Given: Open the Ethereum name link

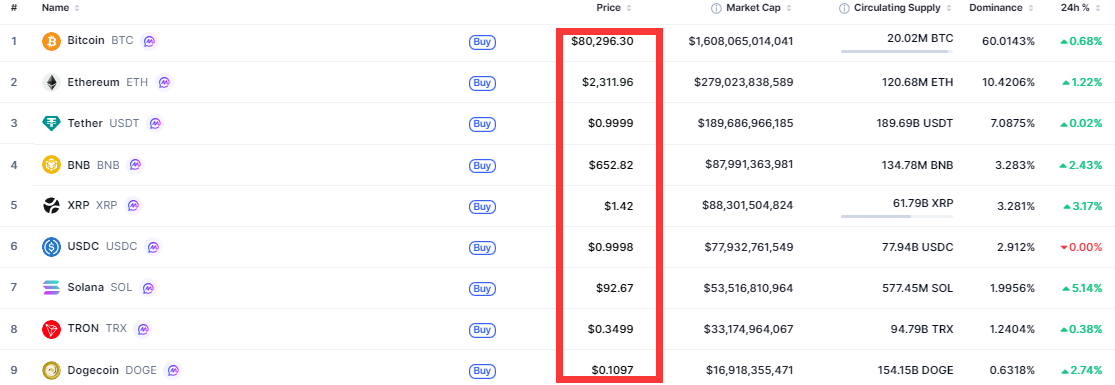Looking at the screenshot, I should coord(93,82).
